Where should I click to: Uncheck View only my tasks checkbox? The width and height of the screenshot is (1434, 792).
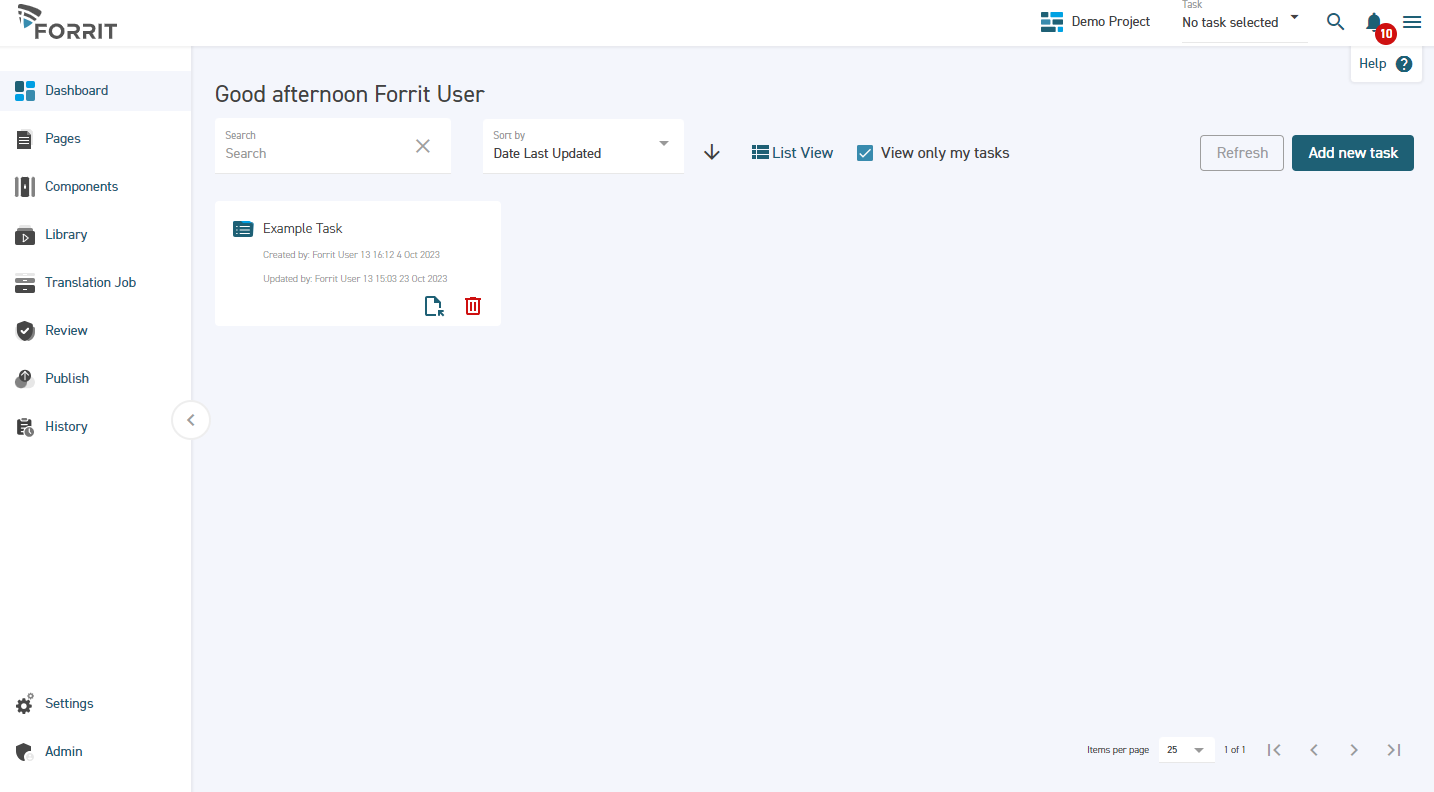866,153
